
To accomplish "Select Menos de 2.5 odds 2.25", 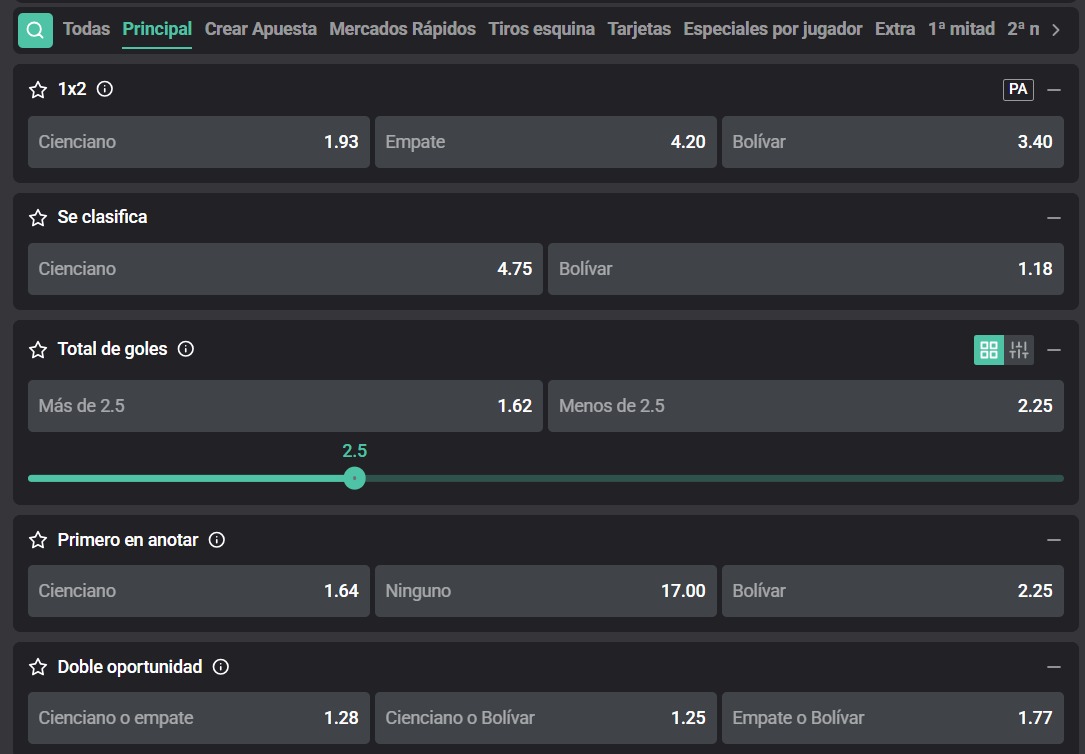I will tap(805, 406).
